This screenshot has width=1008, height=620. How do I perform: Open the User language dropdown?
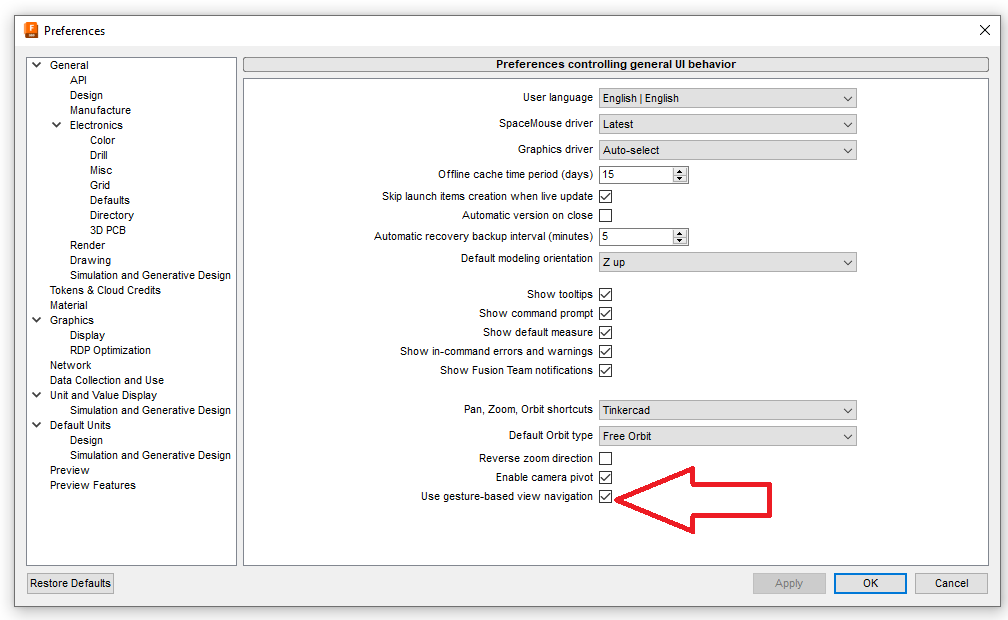pyautogui.click(x=727, y=98)
